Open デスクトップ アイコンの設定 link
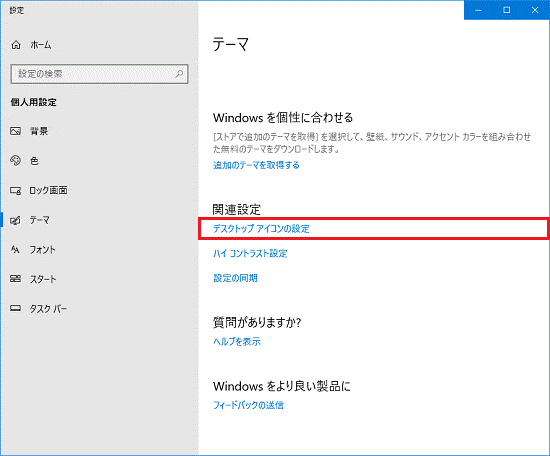This screenshot has width=550, height=456. [x=261, y=229]
